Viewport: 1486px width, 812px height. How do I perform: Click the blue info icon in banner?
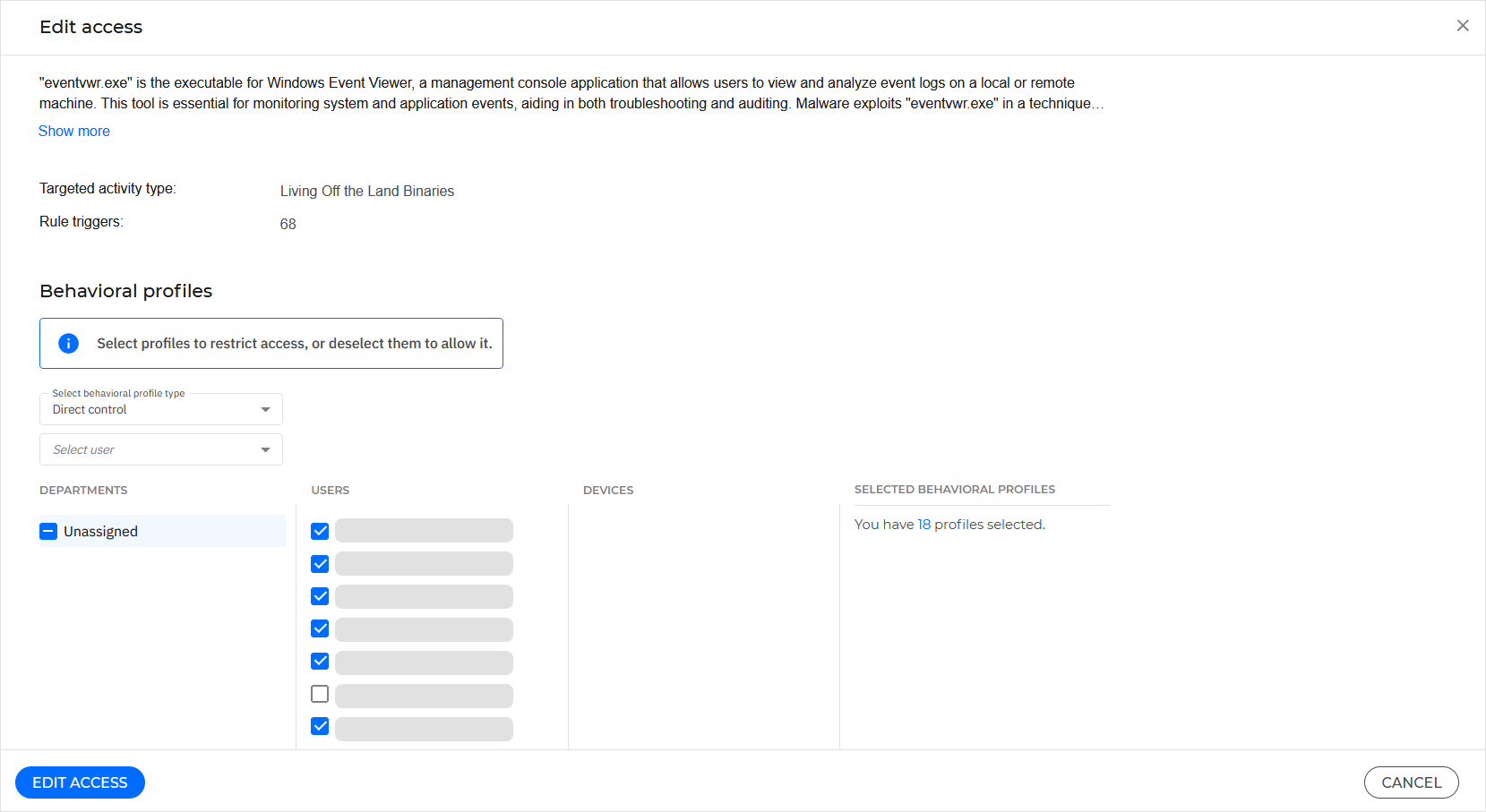pyautogui.click(x=68, y=344)
